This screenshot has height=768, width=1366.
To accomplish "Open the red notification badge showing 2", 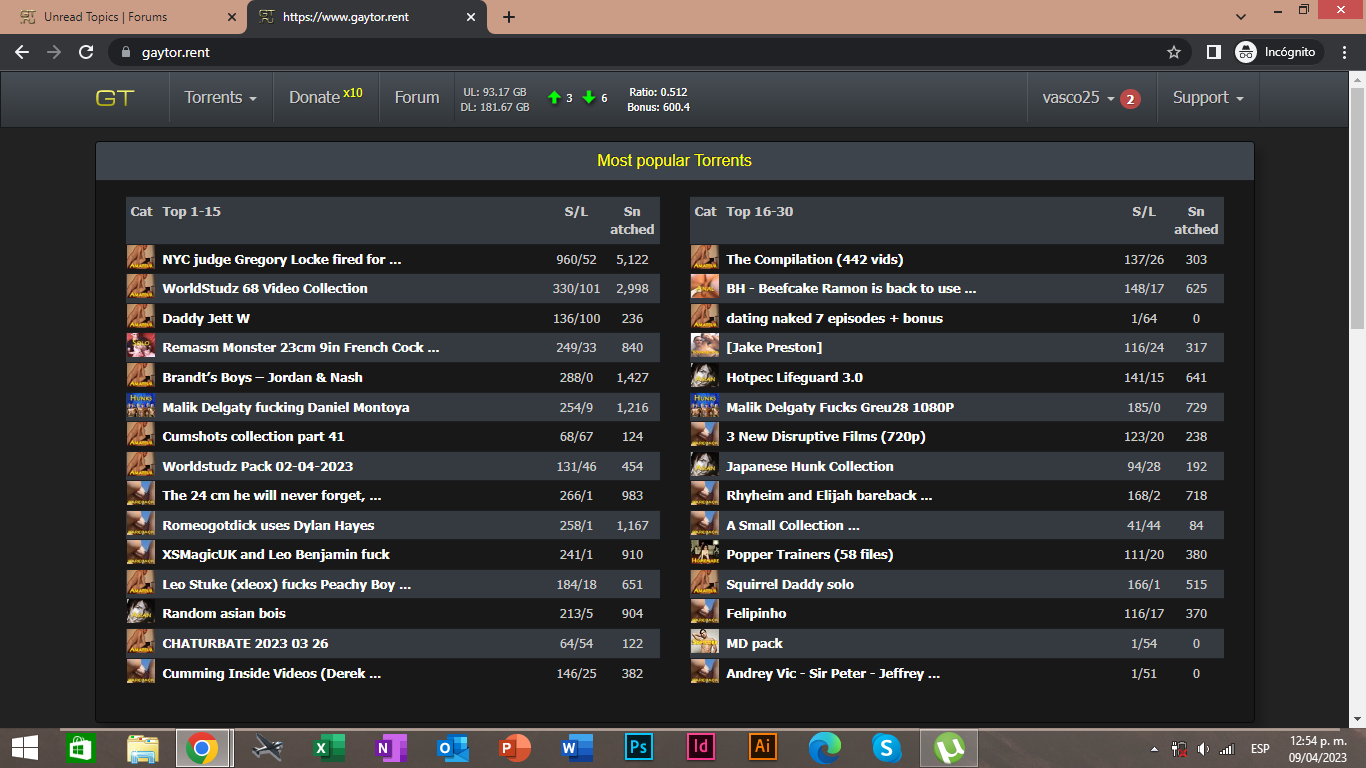I will coord(1130,99).
